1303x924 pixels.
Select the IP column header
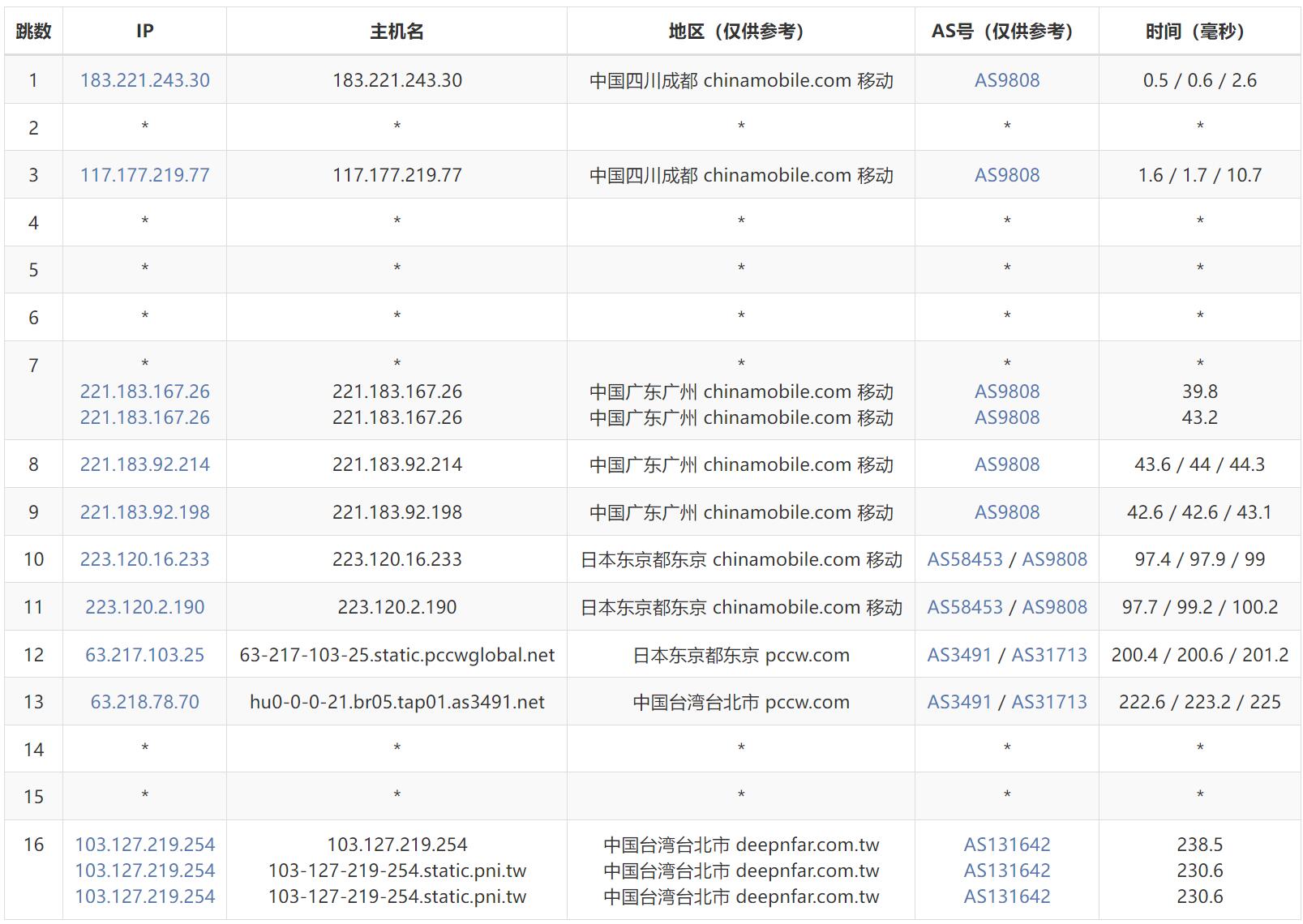[144, 32]
